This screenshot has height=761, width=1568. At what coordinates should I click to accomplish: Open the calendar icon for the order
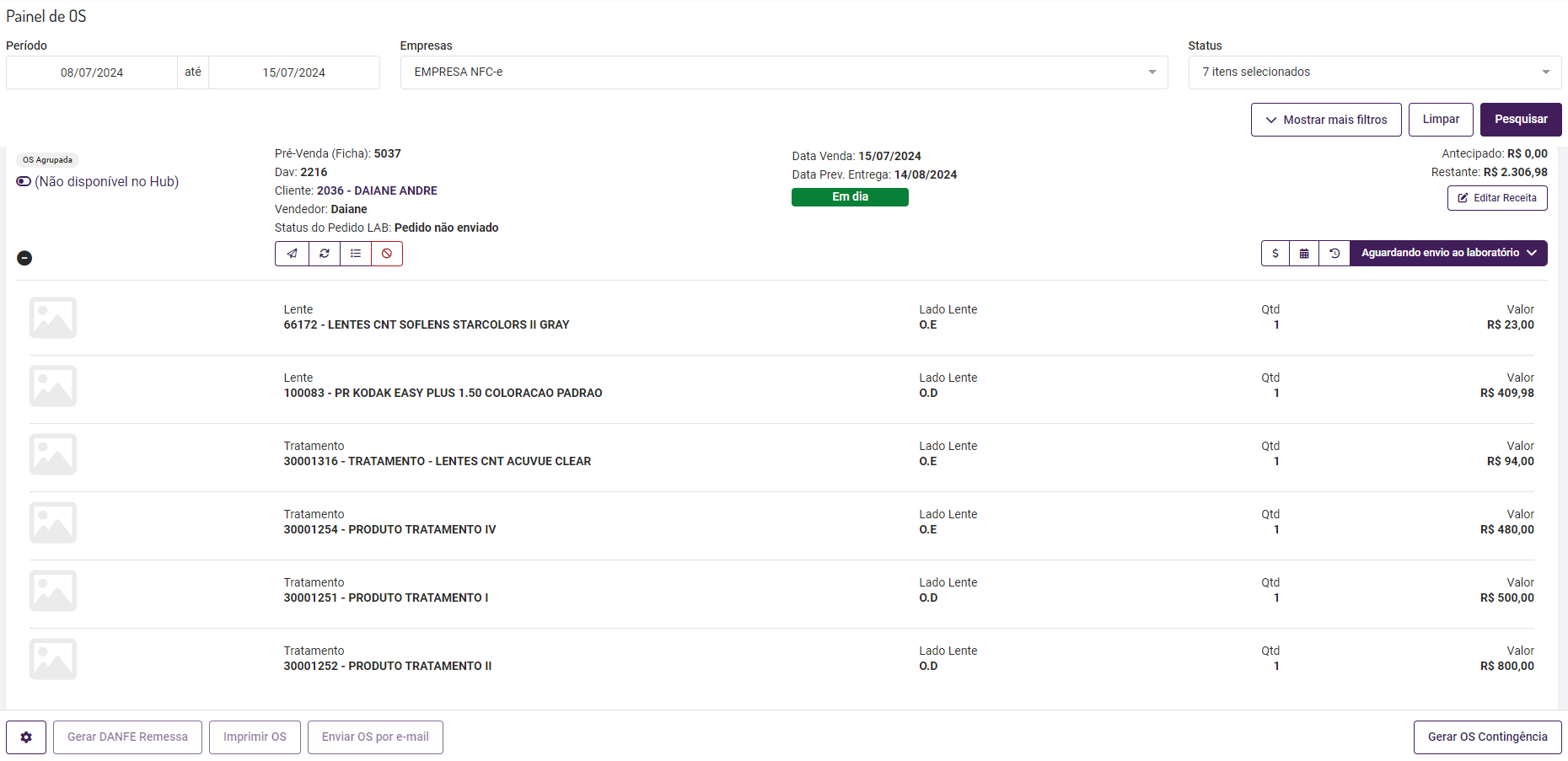[1304, 253]
